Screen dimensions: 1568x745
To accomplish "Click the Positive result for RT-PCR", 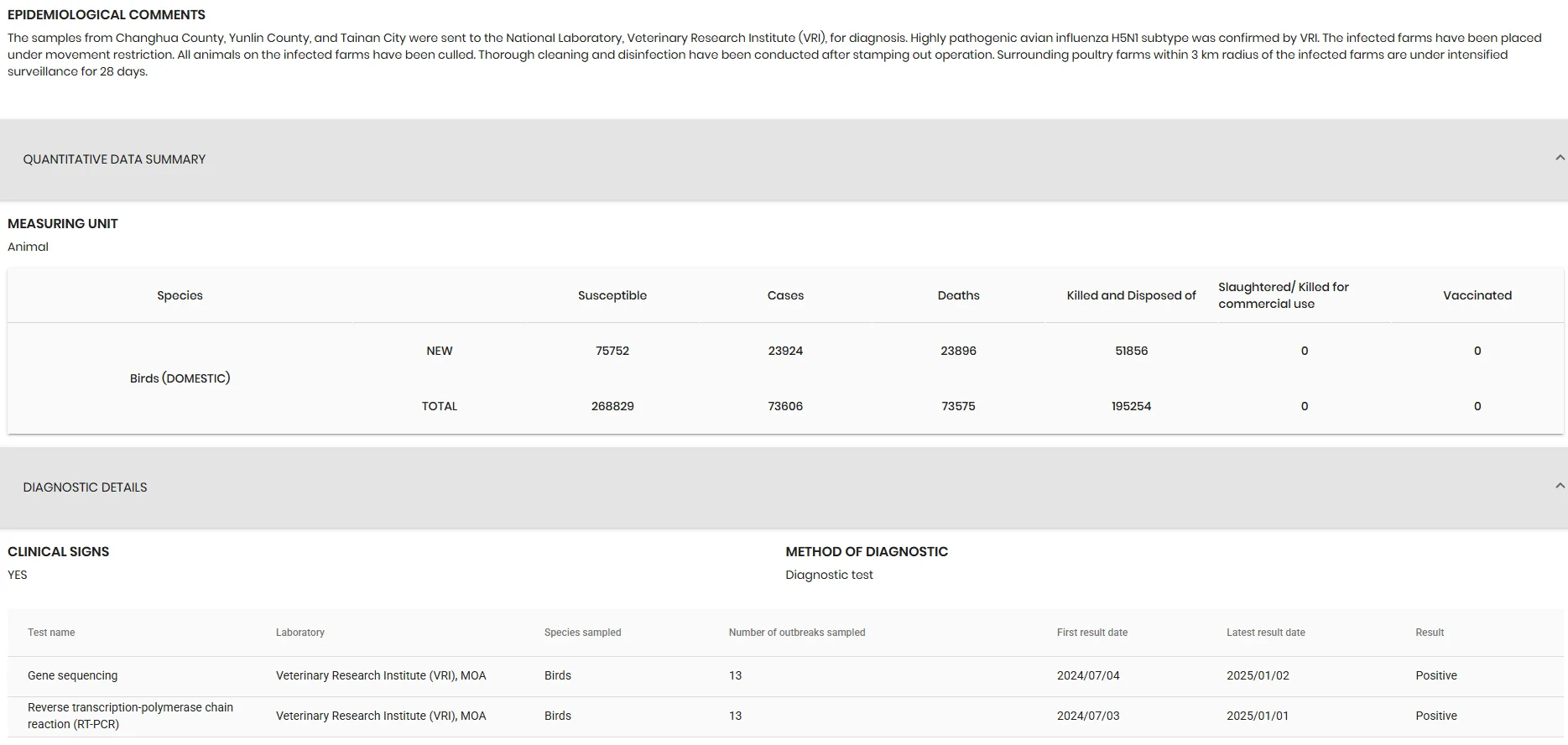I will pos(1436,716).
